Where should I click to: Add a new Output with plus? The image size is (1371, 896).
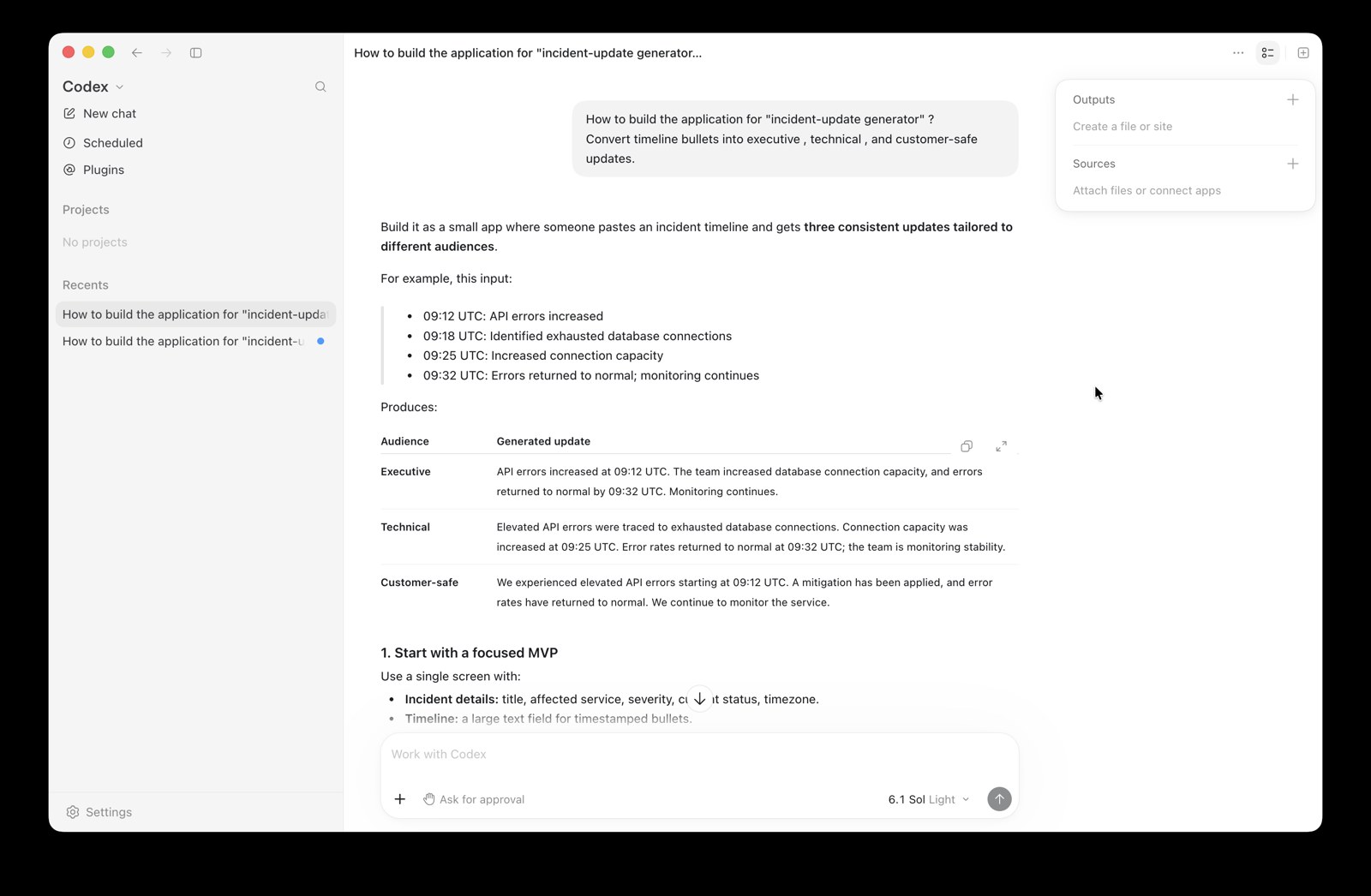pyautogui.click(x=1293, y=99)
